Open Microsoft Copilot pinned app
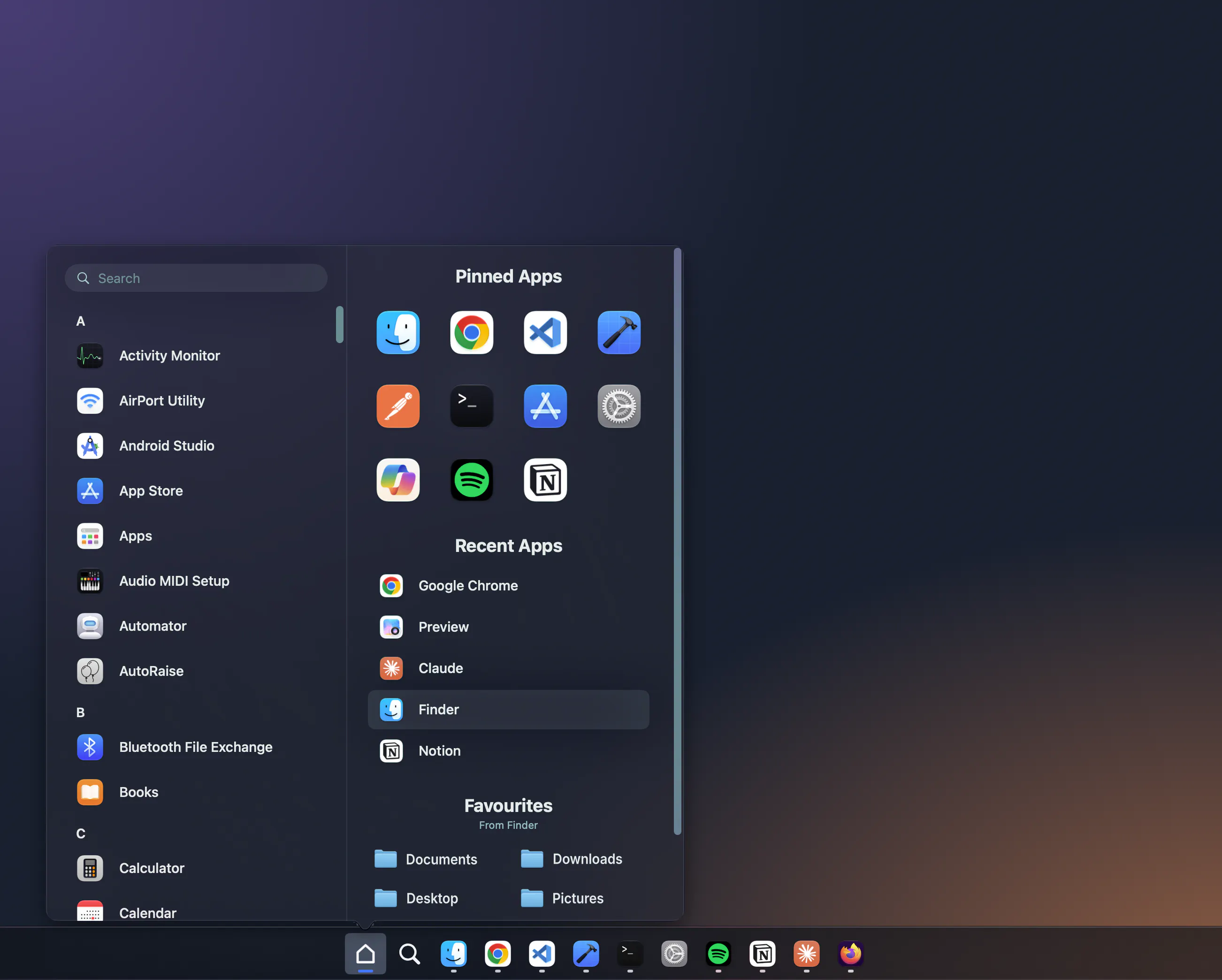Image resolution: width=1222 pixels, height=980 pixels. (398, 480)
